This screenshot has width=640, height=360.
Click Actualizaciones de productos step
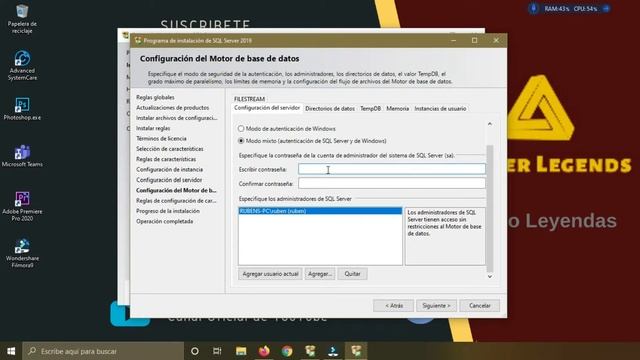pos(172,108)
